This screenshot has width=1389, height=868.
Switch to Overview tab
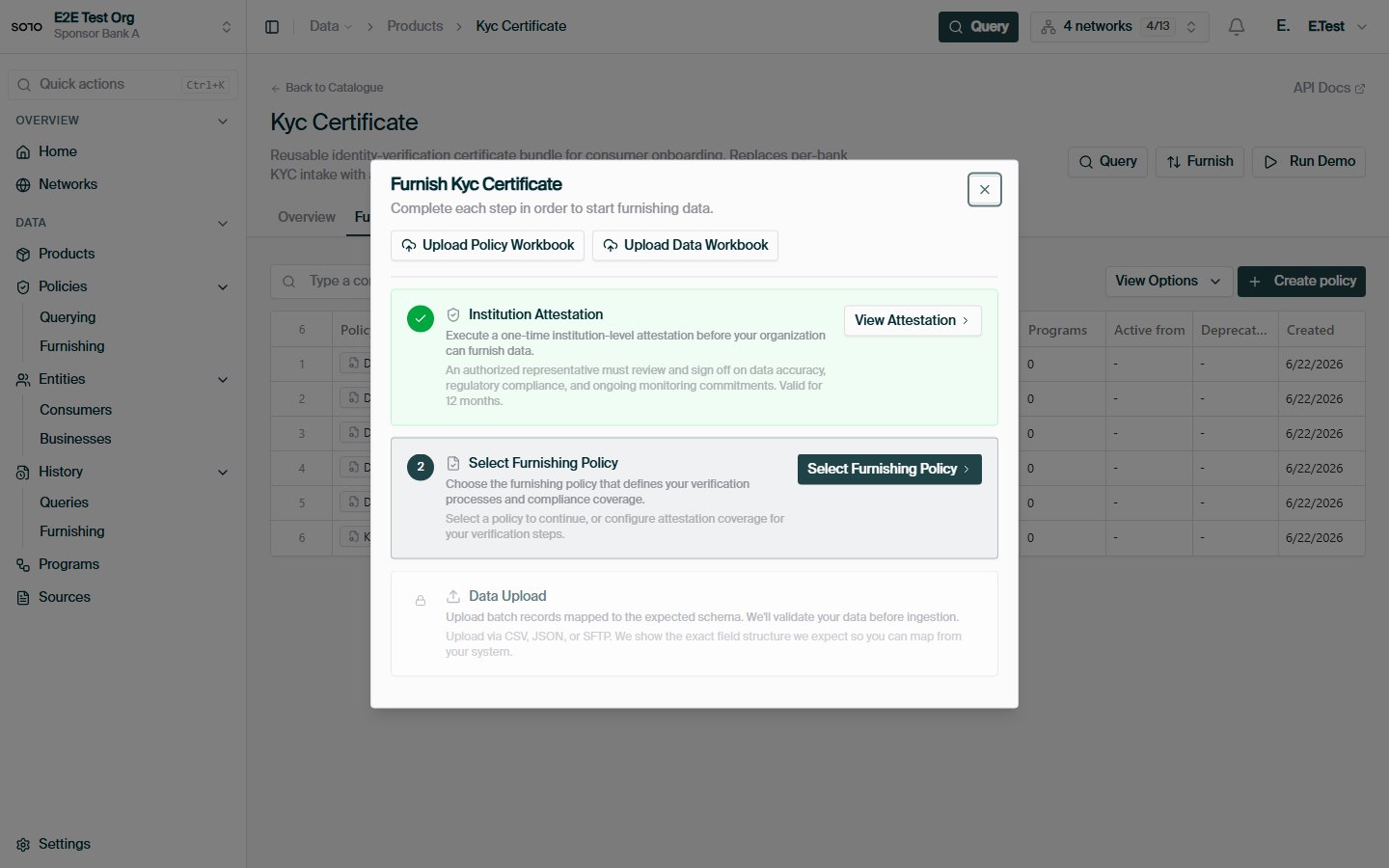[x=307, y=217]
